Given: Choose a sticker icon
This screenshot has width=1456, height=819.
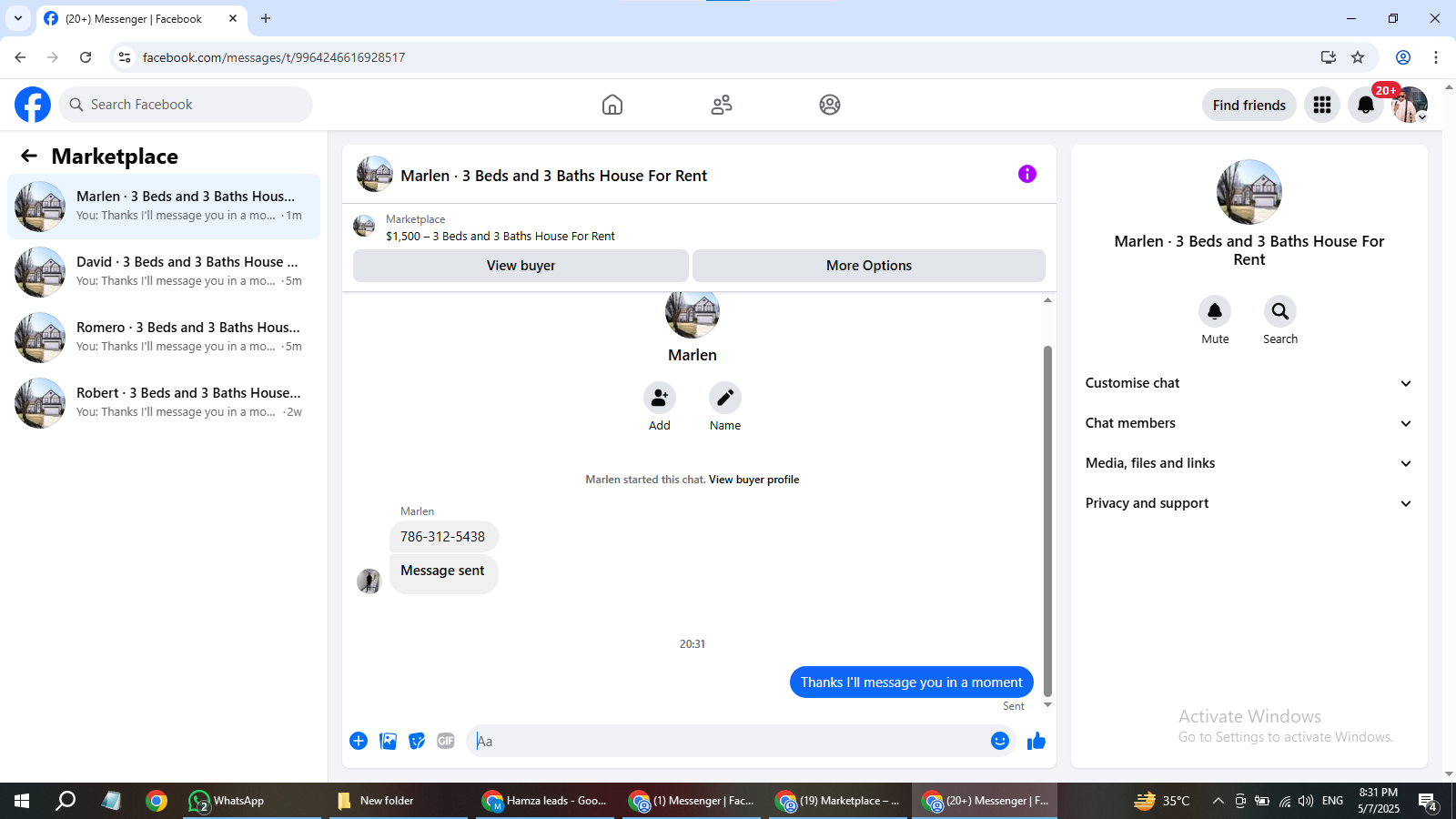Looking at the screenshot, I should [417, 741].
